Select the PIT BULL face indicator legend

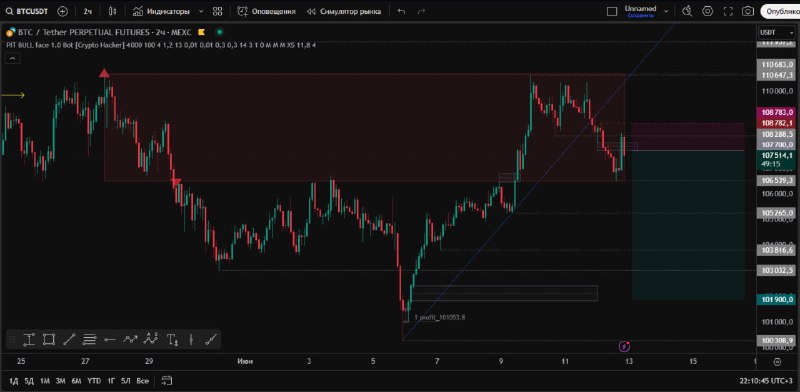pos(160,45)
